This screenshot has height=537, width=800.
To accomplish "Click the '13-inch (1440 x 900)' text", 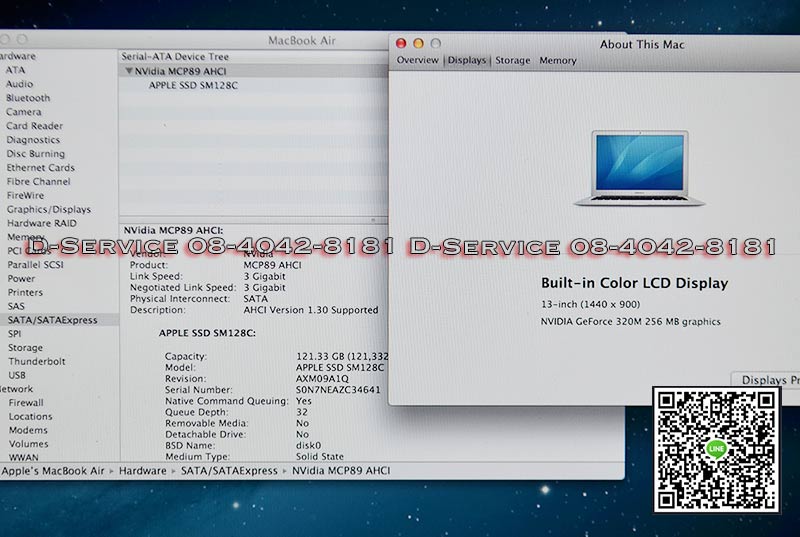I will 590,304.
